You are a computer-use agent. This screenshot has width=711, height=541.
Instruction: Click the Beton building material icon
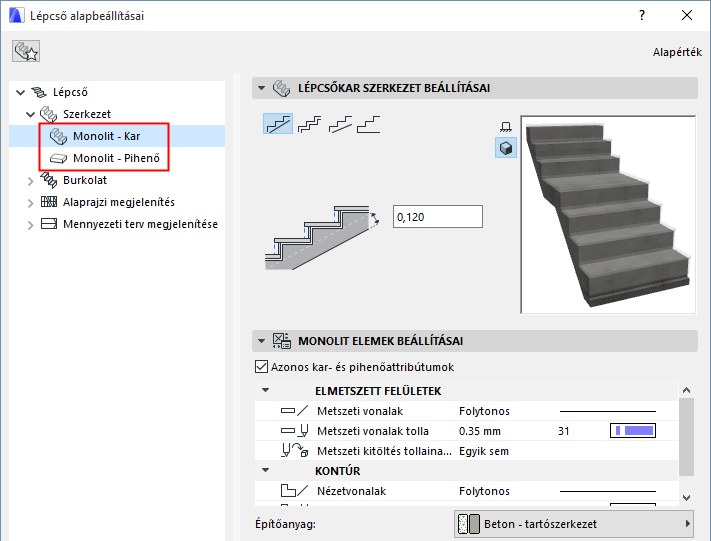coord(469,524)
